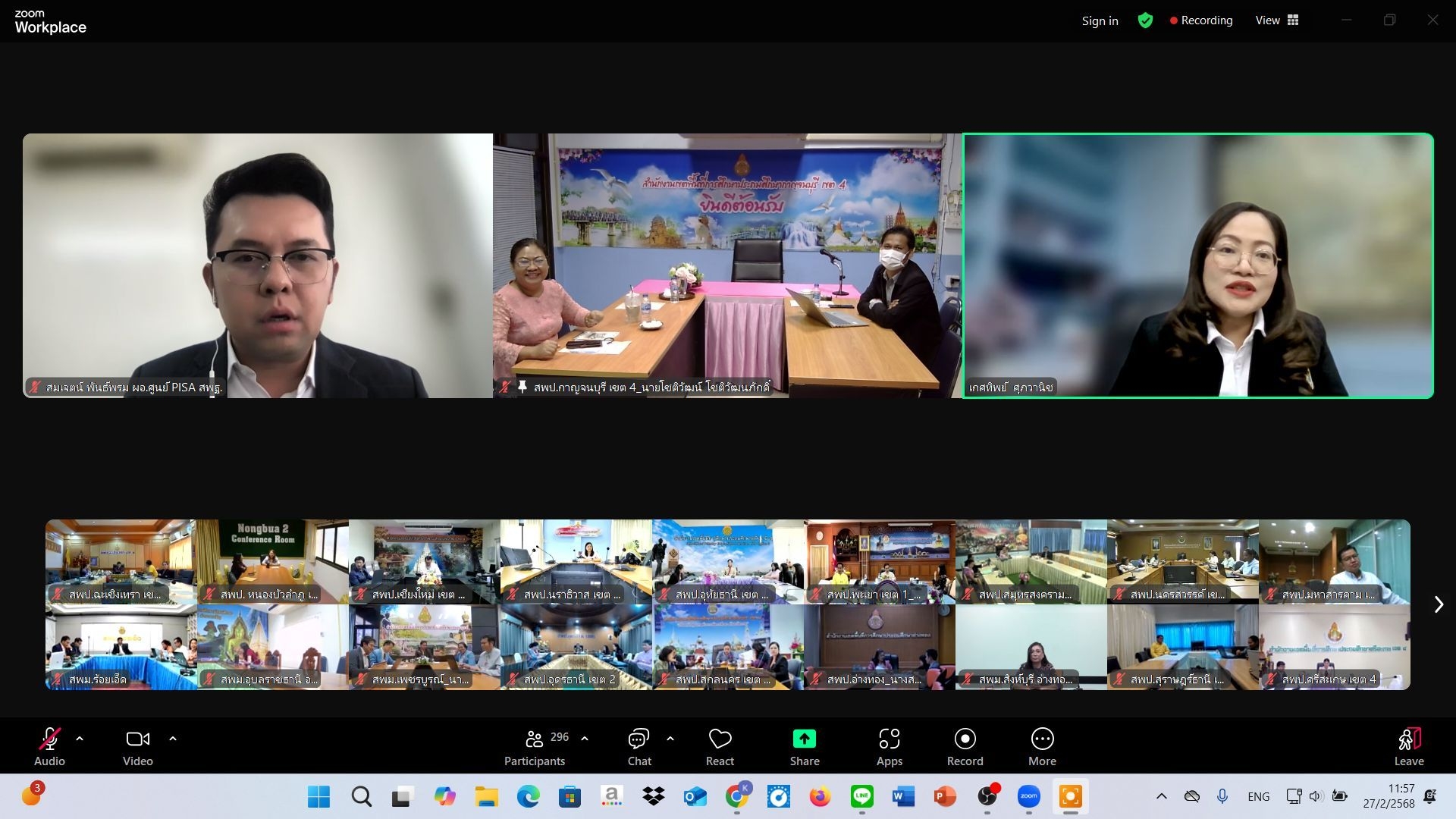1456x819 pixels.
Task: Click the สพป.อุทัยธานี participant thumbnail
Action: pos(728,562)
